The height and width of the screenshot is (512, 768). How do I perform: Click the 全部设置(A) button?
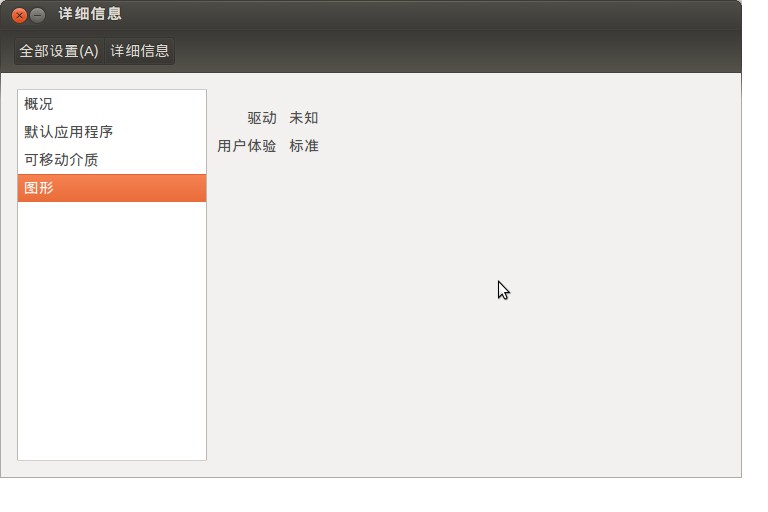[59, 51]
